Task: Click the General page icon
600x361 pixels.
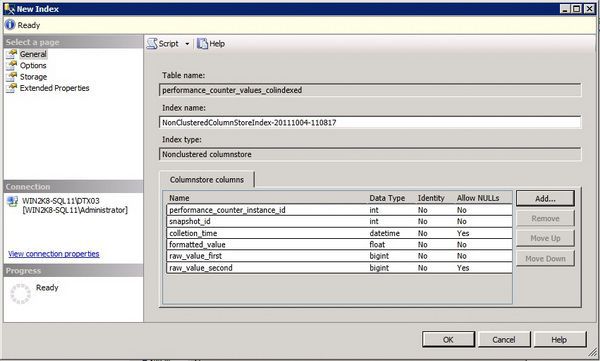Action: pos(12,54)
